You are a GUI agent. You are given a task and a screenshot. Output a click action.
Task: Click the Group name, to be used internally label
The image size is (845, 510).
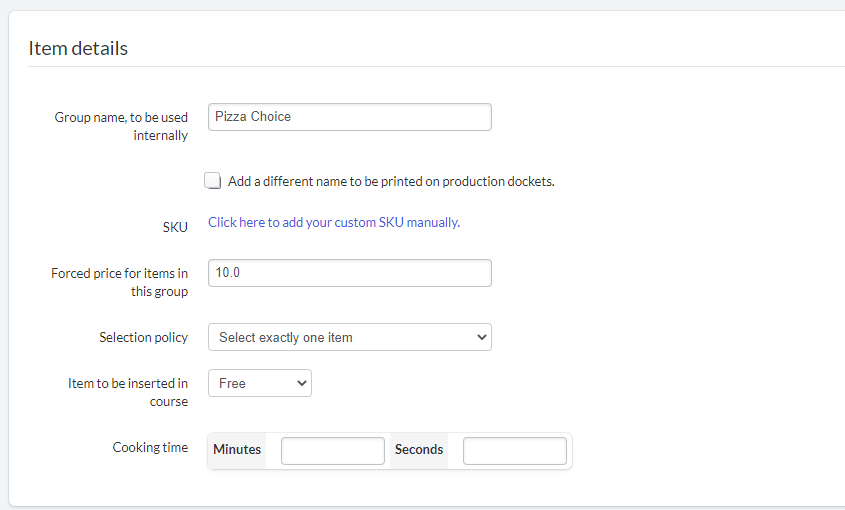[121, 126]
